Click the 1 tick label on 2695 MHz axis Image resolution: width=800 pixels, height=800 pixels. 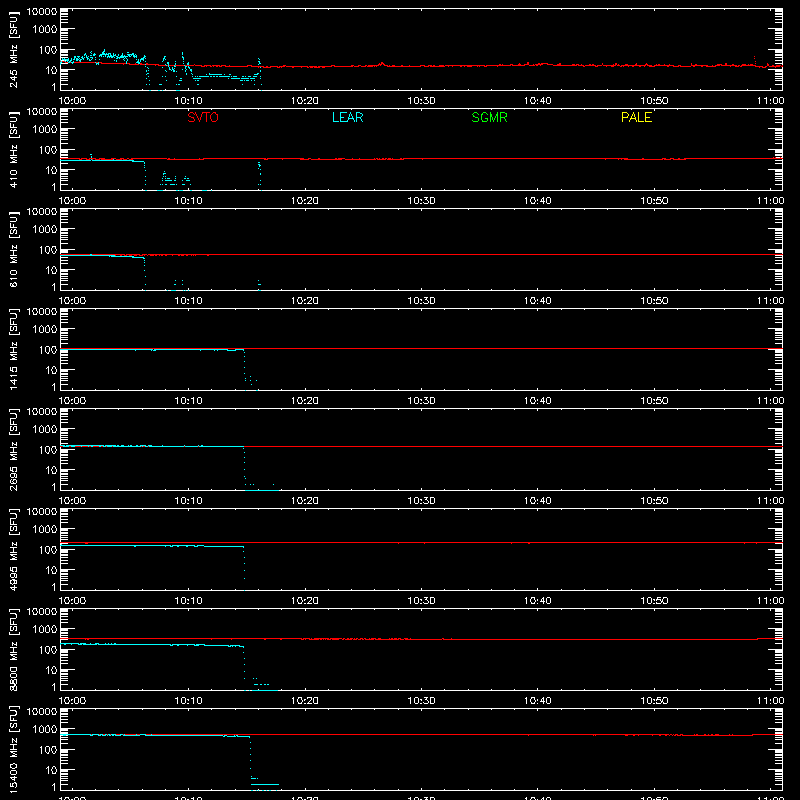pos(54,487)
